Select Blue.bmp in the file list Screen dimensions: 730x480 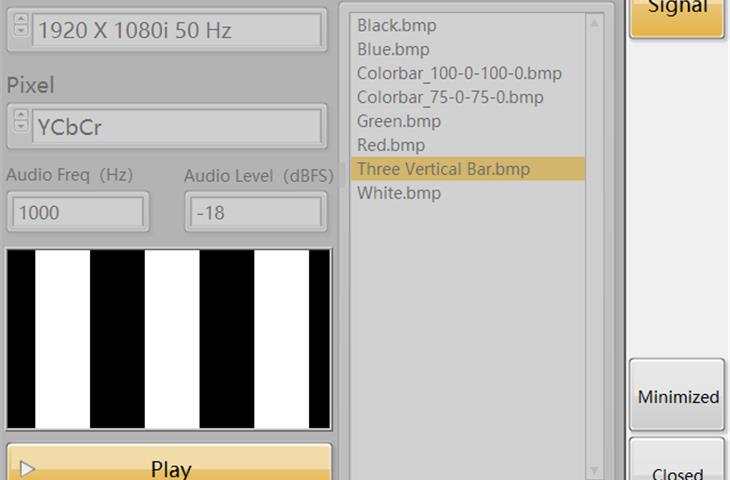[468, 49]
